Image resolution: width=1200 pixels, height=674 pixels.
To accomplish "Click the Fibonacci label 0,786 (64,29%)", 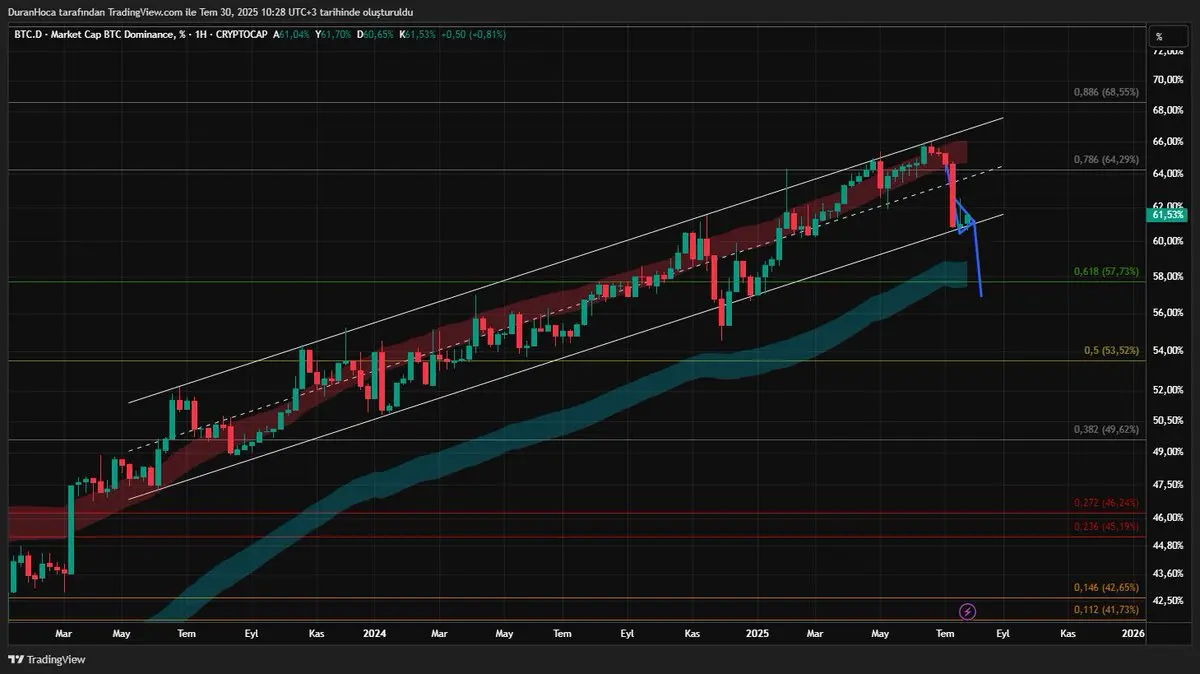I will coord(1106,159).
